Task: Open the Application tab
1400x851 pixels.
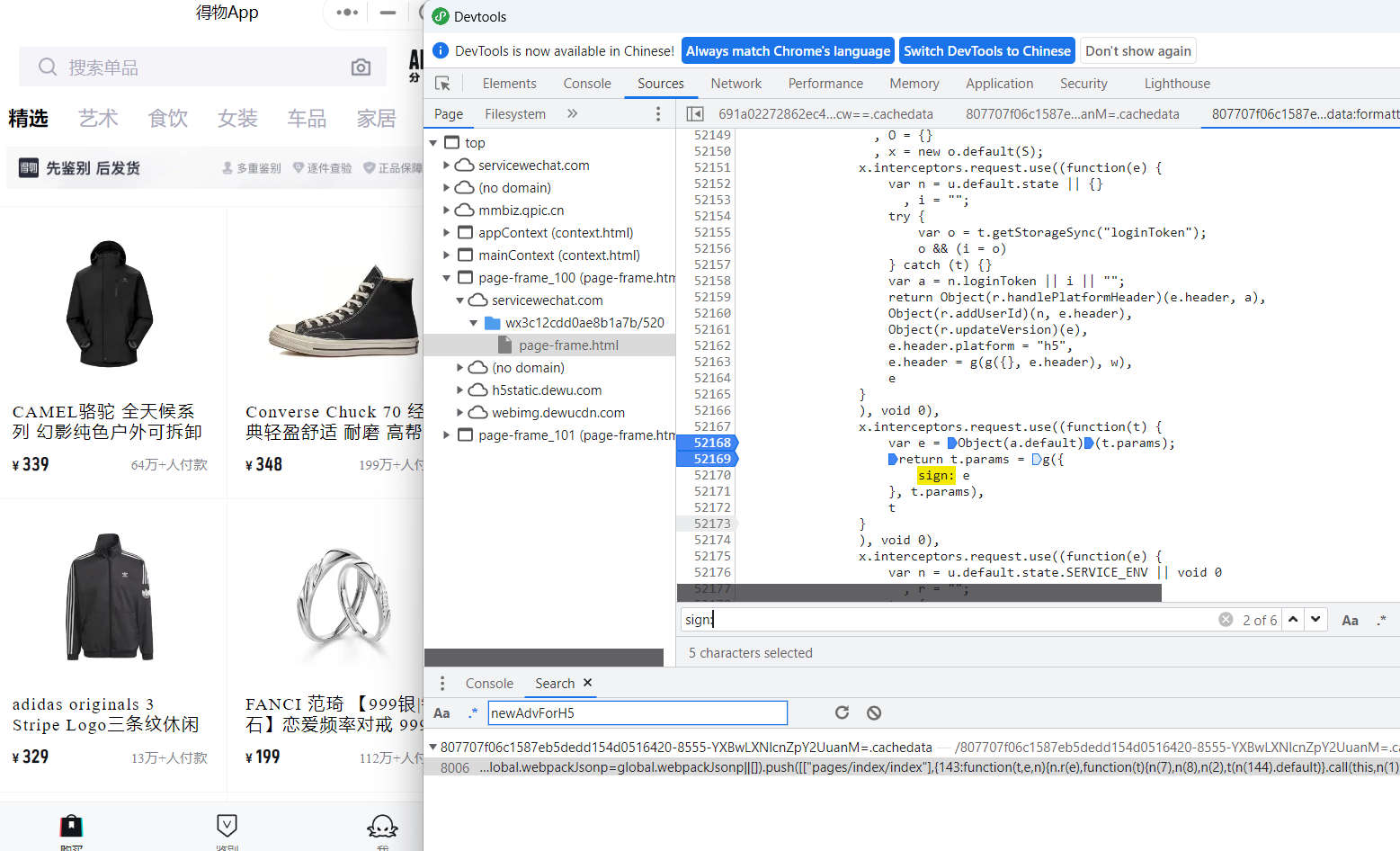Action: [999, 84]
